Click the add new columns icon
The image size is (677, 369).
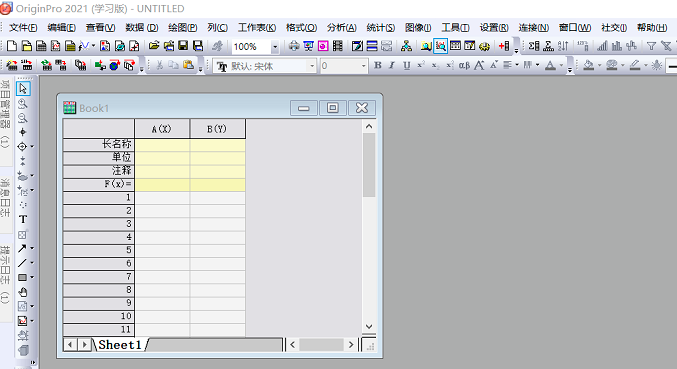pyautogui.click(x=503, y=46)
